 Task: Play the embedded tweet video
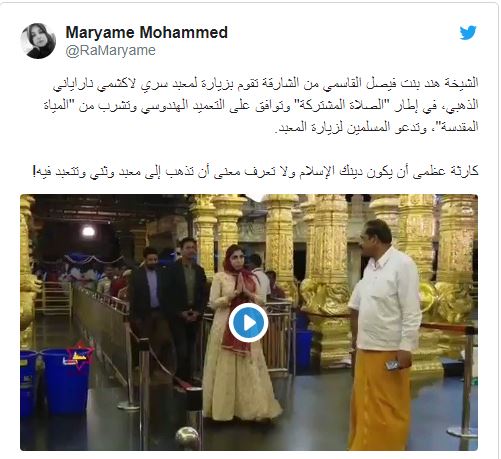click(249, 323)
